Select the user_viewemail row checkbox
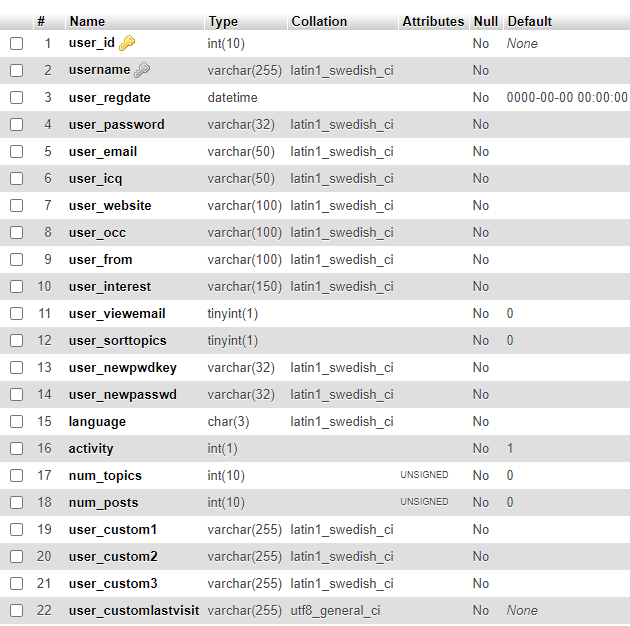Viewport: 630px width, 626px height. [x=16, y=313]
